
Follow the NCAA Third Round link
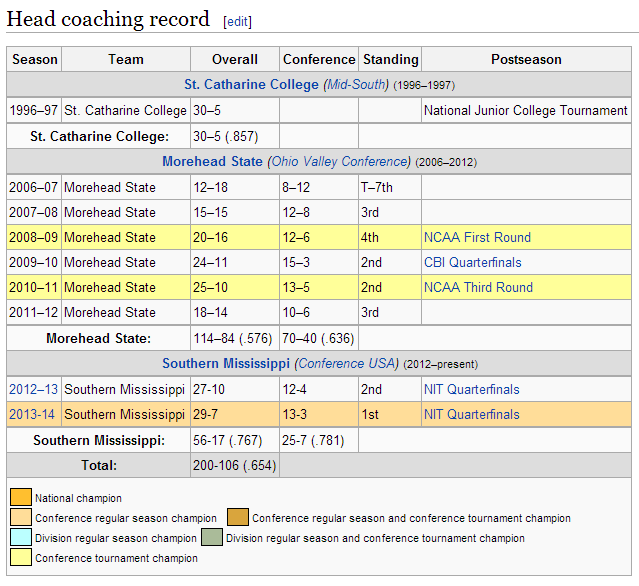pos(478,287)
